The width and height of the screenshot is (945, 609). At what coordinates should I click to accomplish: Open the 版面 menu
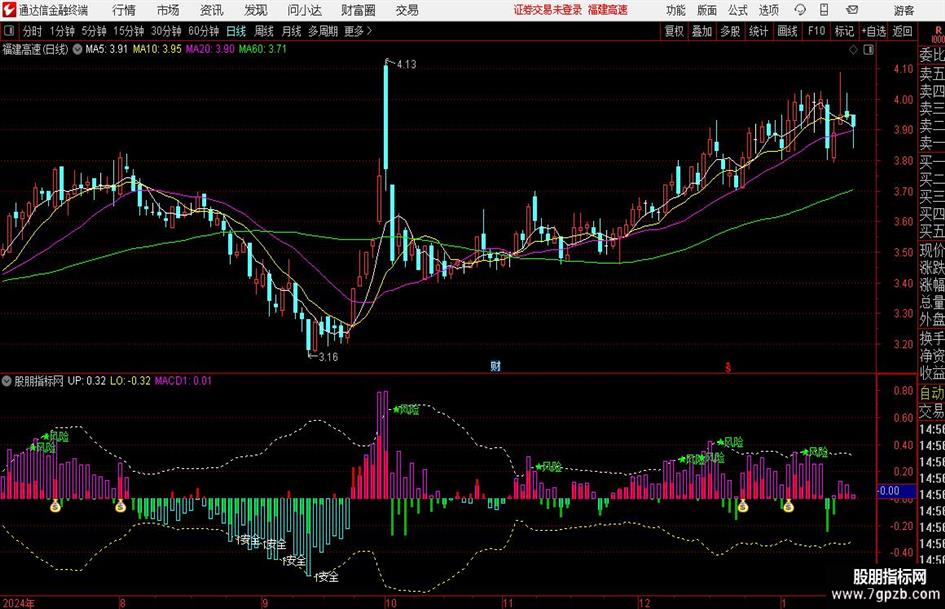click(x=706, y=10)
